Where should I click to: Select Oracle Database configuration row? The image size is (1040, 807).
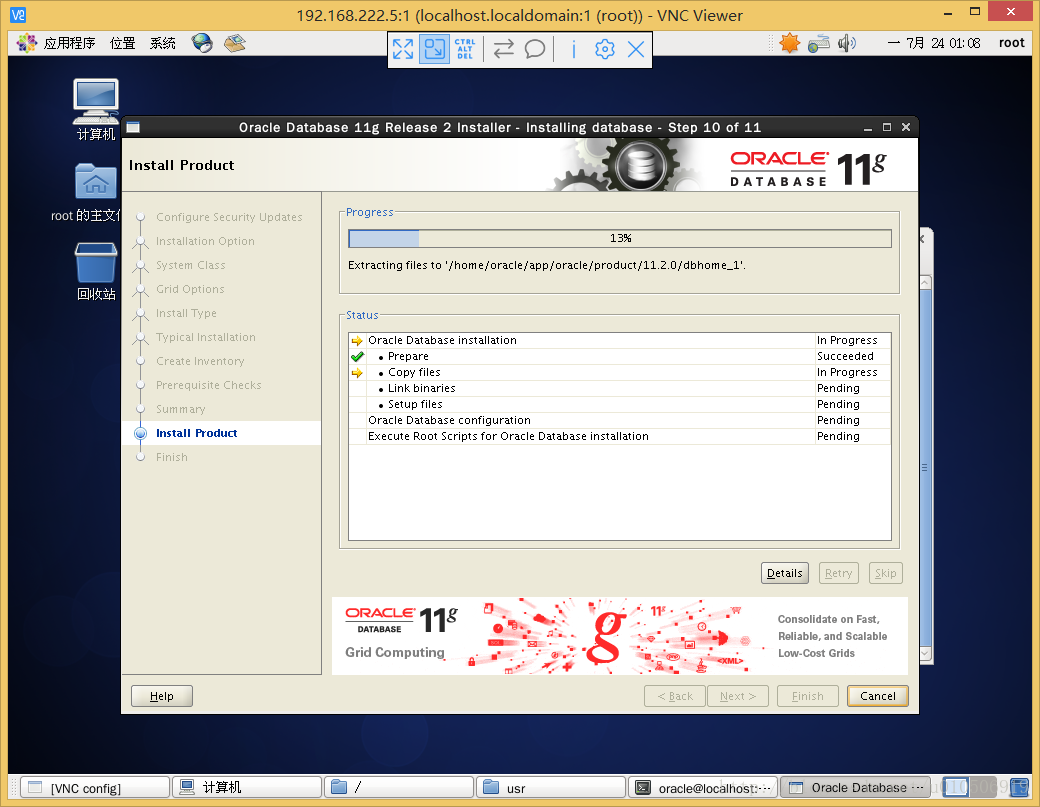pyautogui.click(x=619, y=420)
